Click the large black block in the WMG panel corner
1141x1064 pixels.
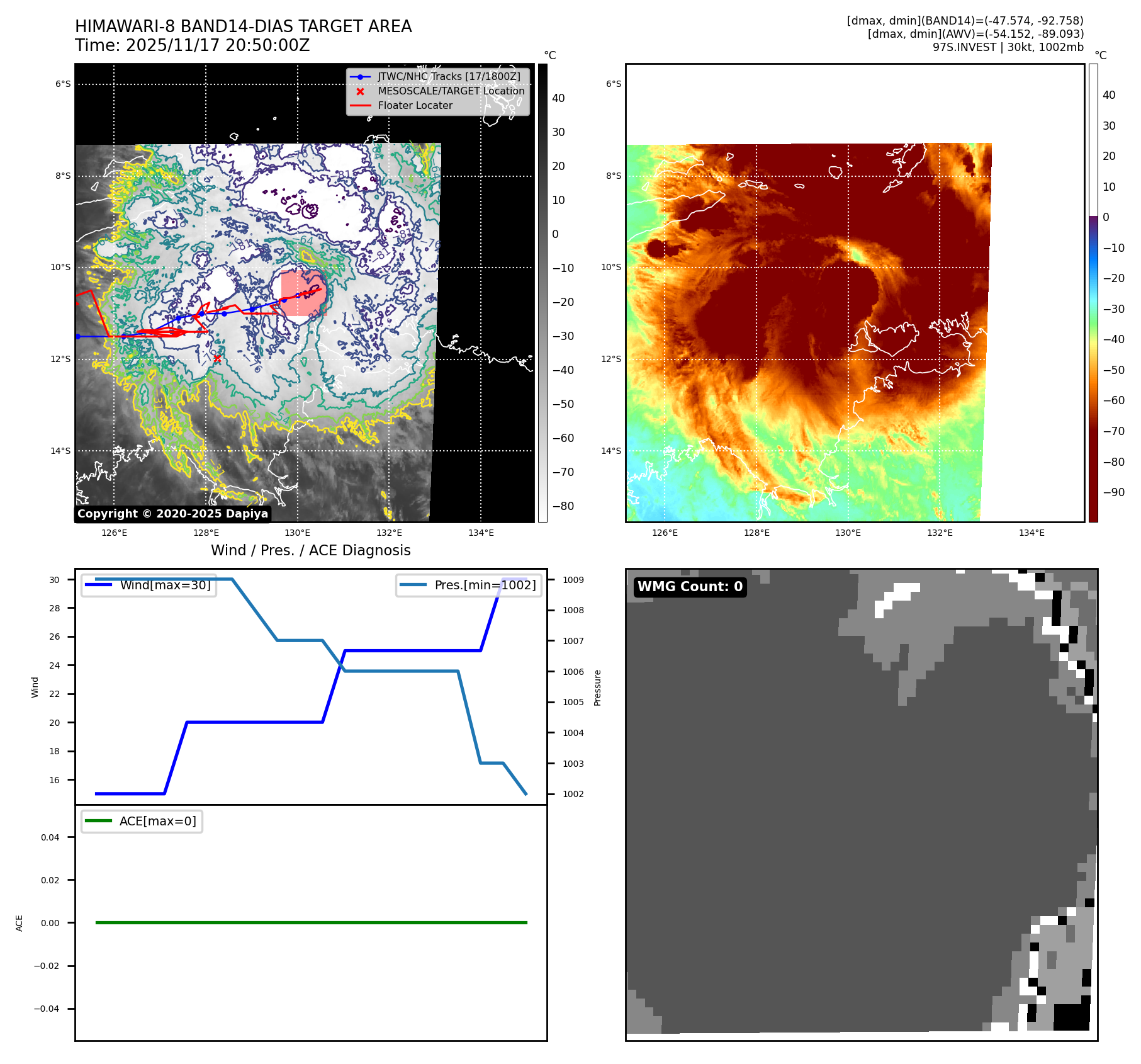pyautogui.click(x=1071, y=1017)
